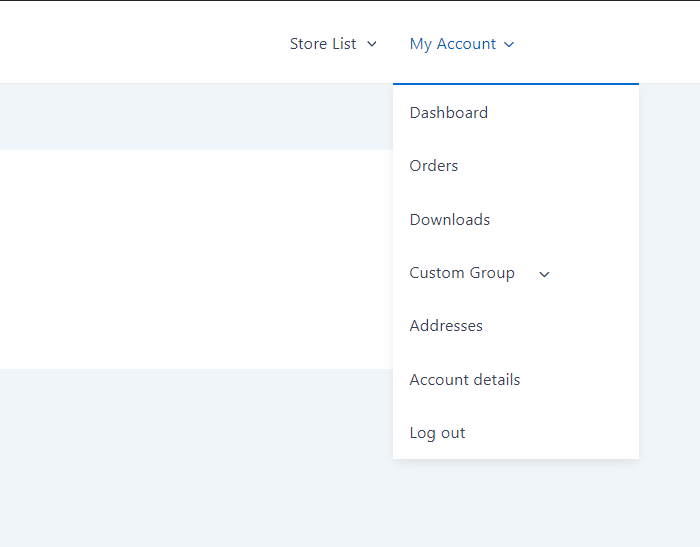700x547 pixels.
Task: Select the Custom Group text item
Action: [x=462, y=273]
